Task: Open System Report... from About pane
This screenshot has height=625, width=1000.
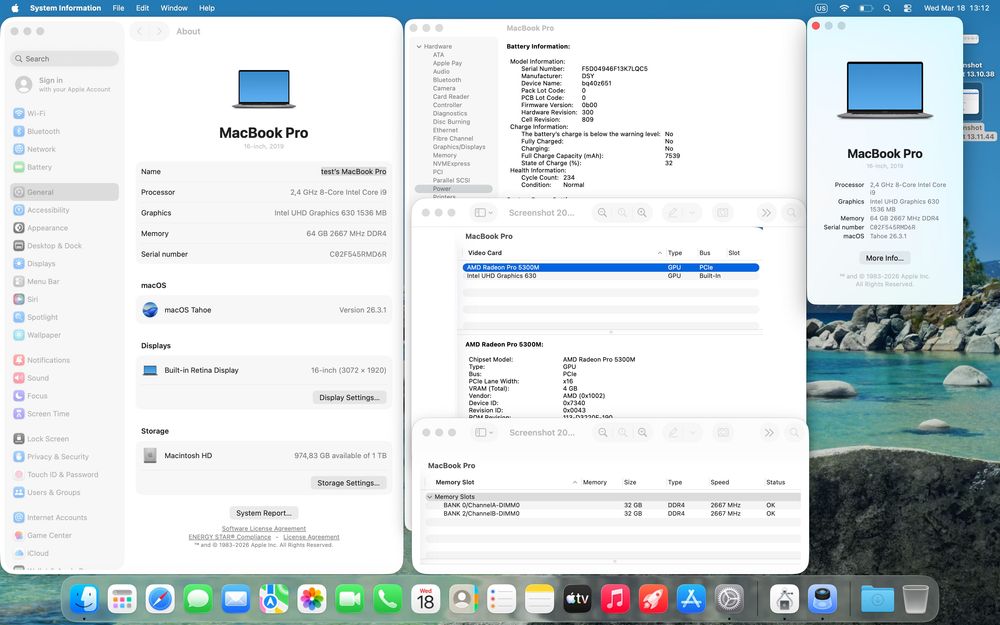Action: point(264,513)
